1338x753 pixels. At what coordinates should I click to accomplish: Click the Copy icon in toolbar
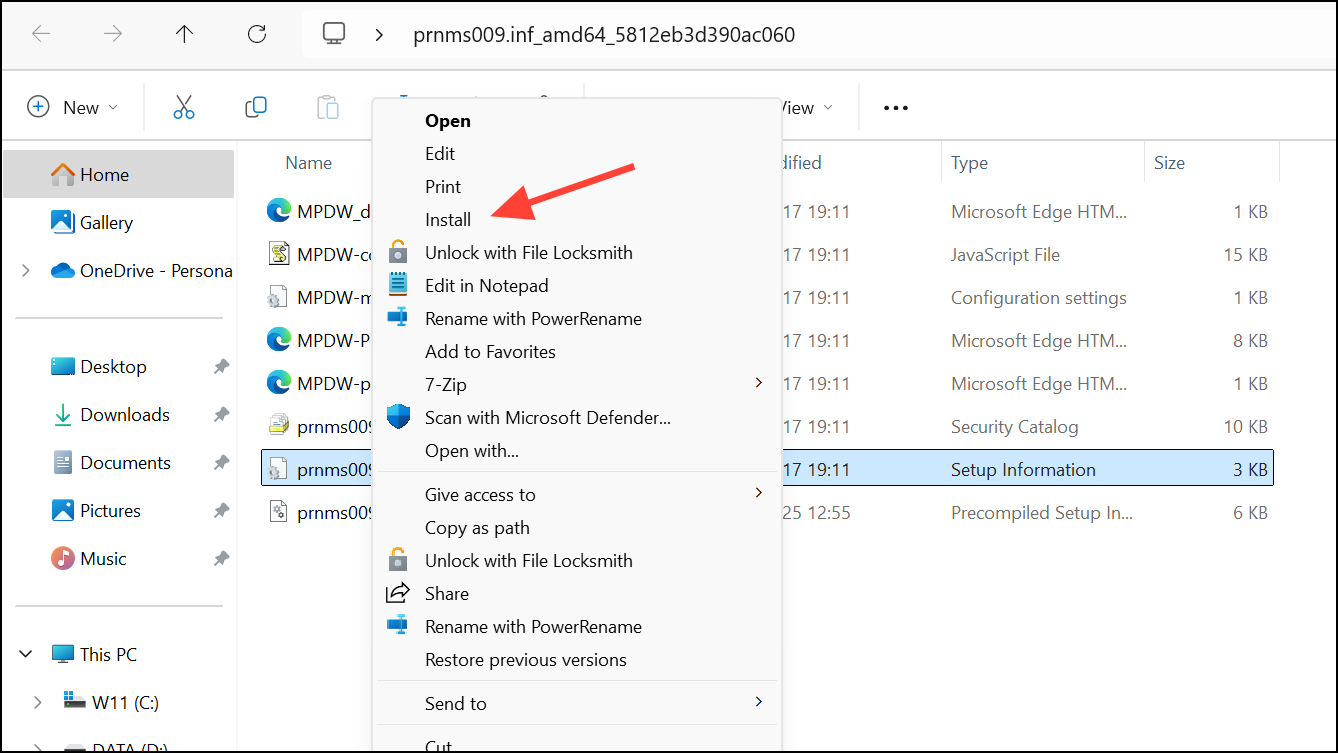(x=256, y=107)
